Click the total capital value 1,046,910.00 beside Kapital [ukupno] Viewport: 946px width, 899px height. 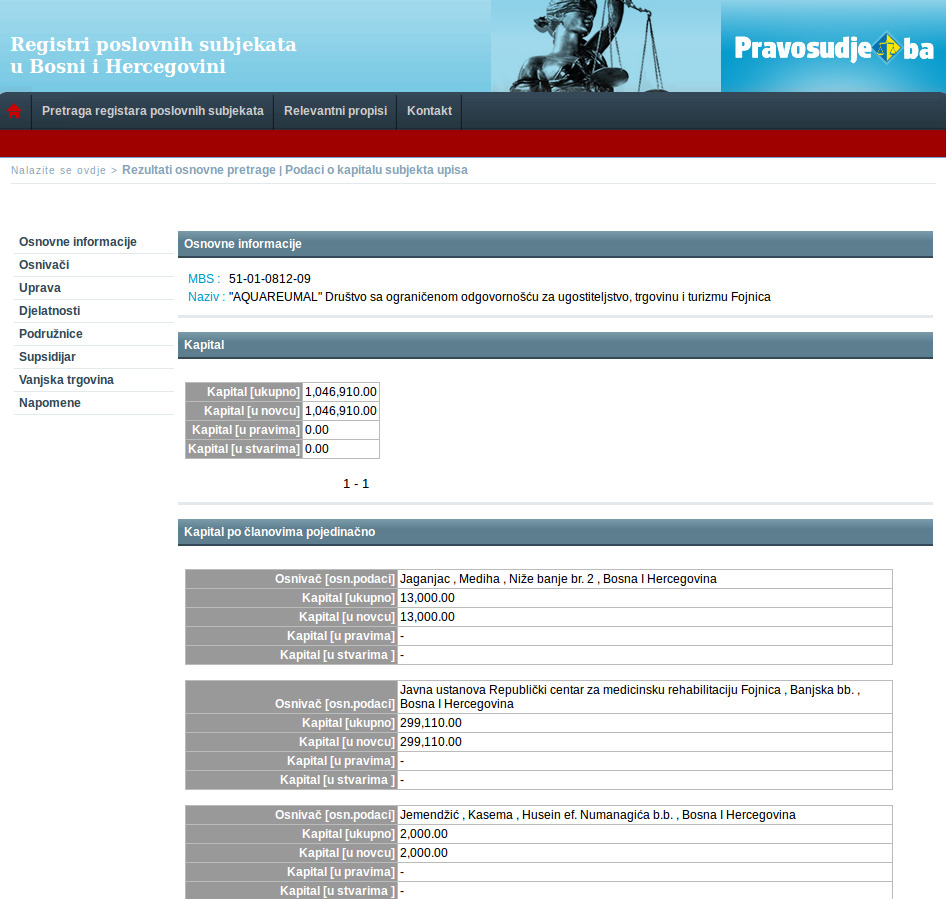(340, 392)
